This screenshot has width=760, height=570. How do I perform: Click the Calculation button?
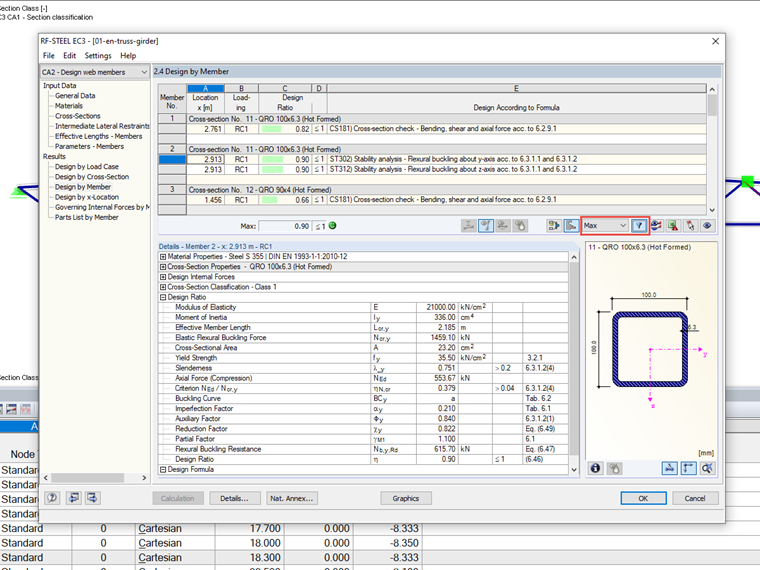[x=177, y=498]
